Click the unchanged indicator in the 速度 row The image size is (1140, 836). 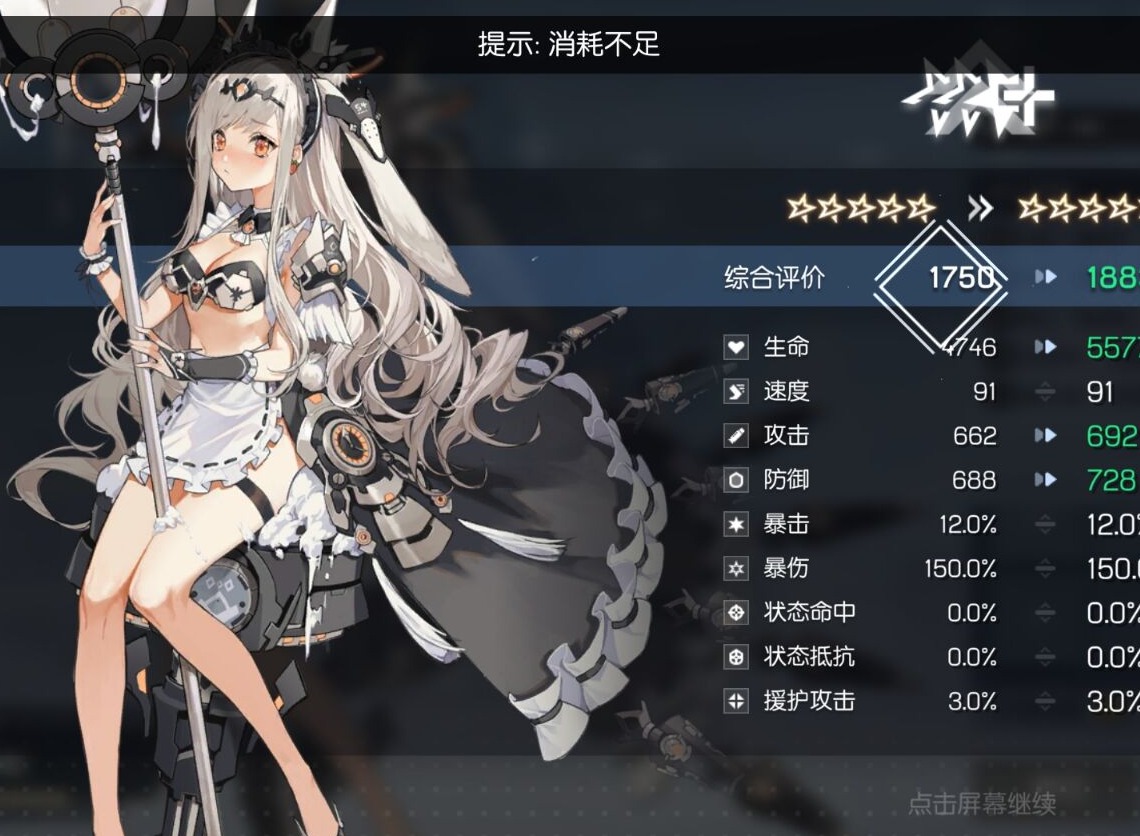(1045, 392)
